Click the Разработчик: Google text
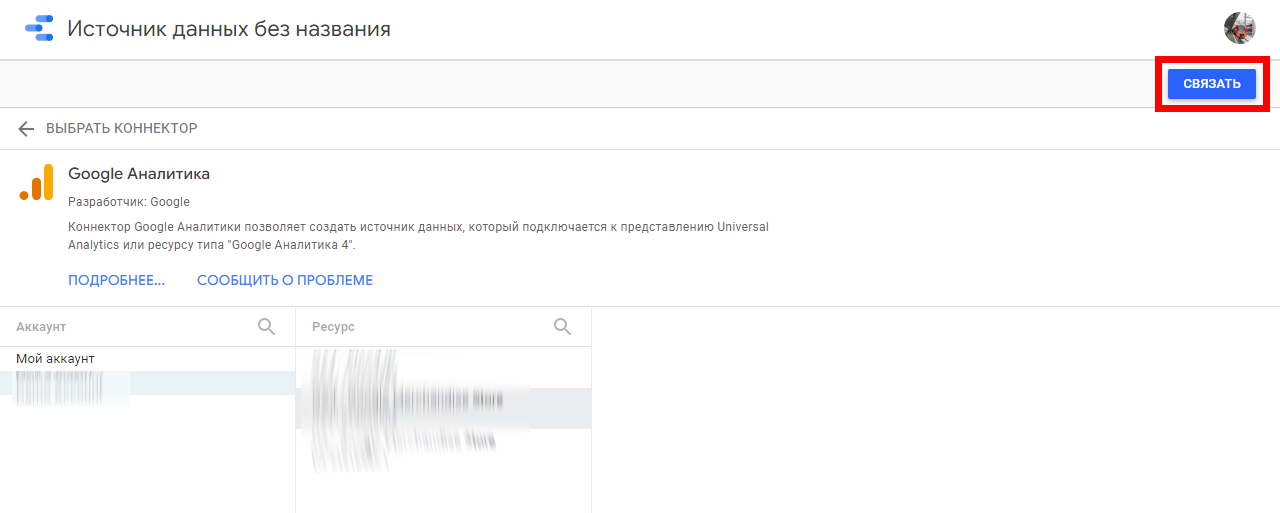The image size is (1280, 513). [x=129, y=202]
